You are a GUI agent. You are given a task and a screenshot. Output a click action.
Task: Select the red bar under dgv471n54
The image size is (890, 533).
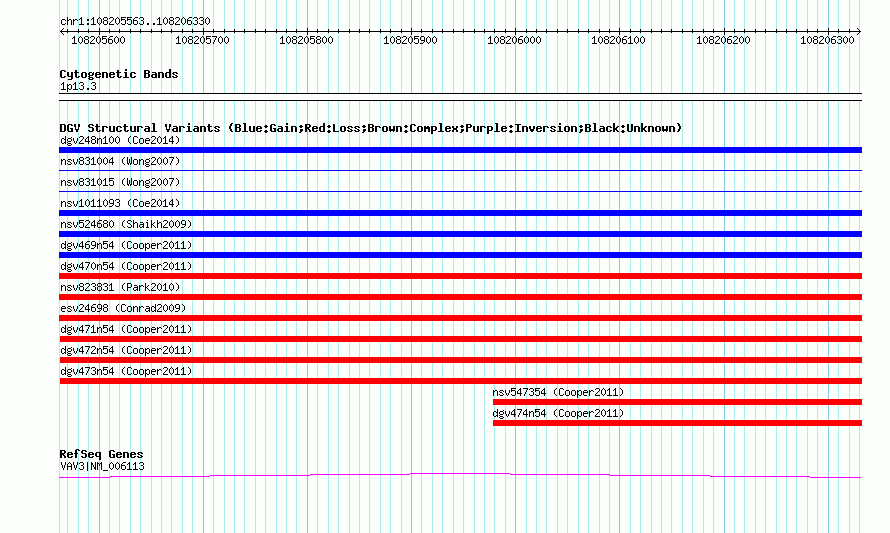click(x=460, y=339)
